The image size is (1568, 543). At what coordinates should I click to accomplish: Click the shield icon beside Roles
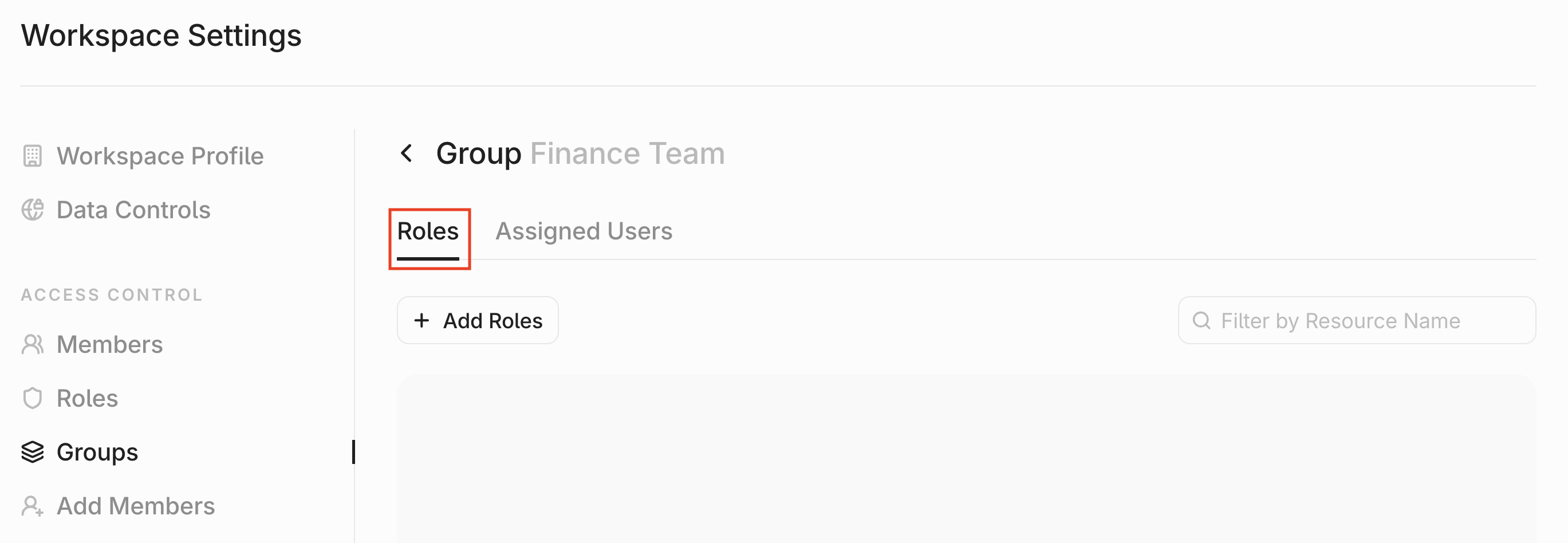click(x=32, y=398)
